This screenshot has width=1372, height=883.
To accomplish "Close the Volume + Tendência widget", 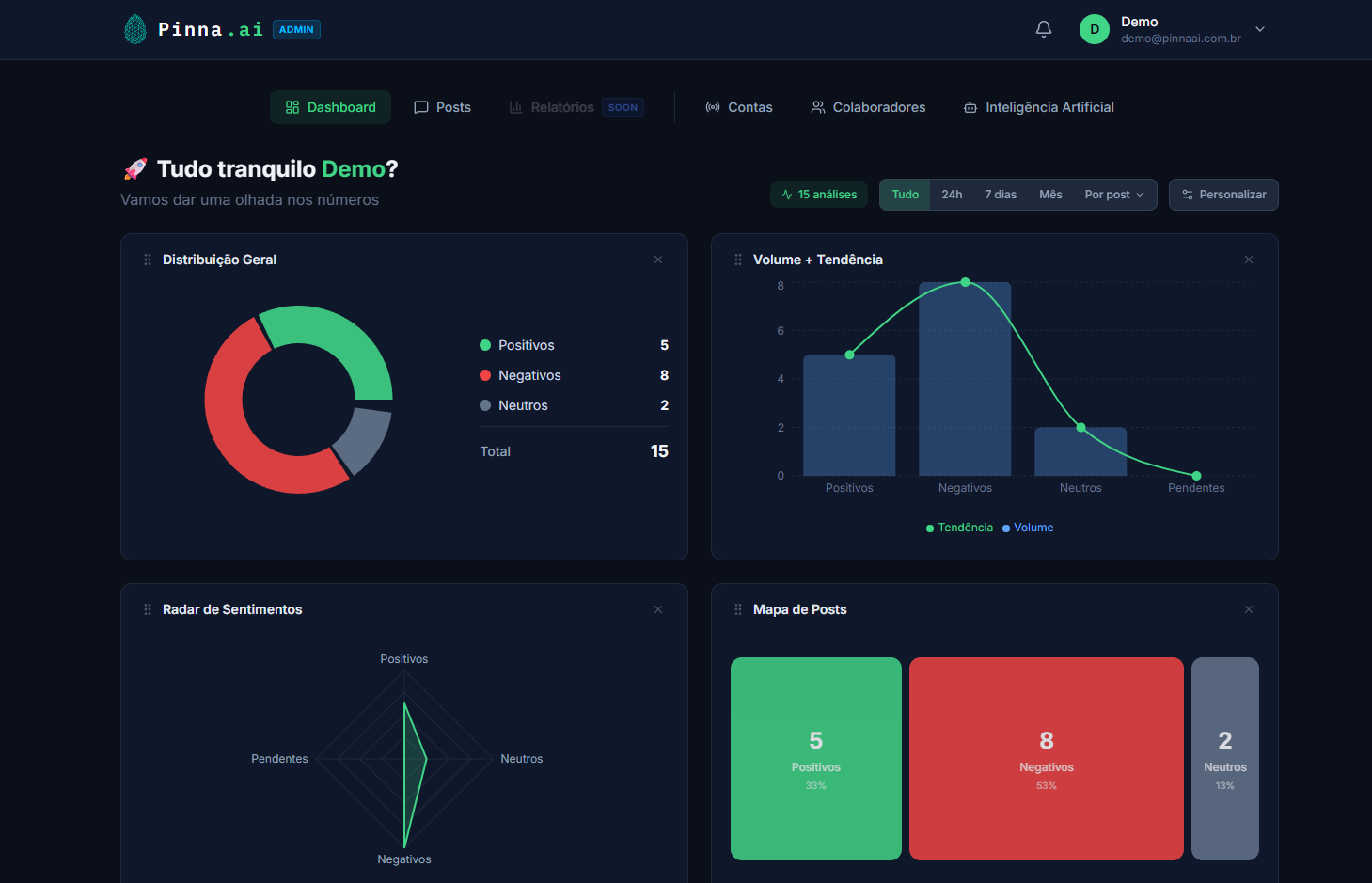I will point(1249,260).
